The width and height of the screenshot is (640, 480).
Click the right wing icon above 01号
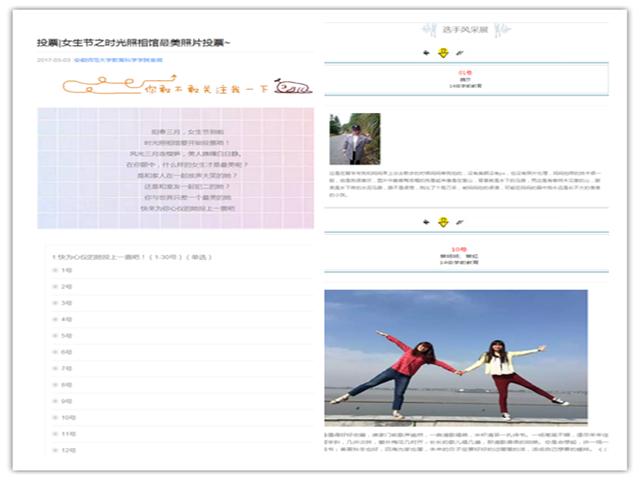click(459, 53)
